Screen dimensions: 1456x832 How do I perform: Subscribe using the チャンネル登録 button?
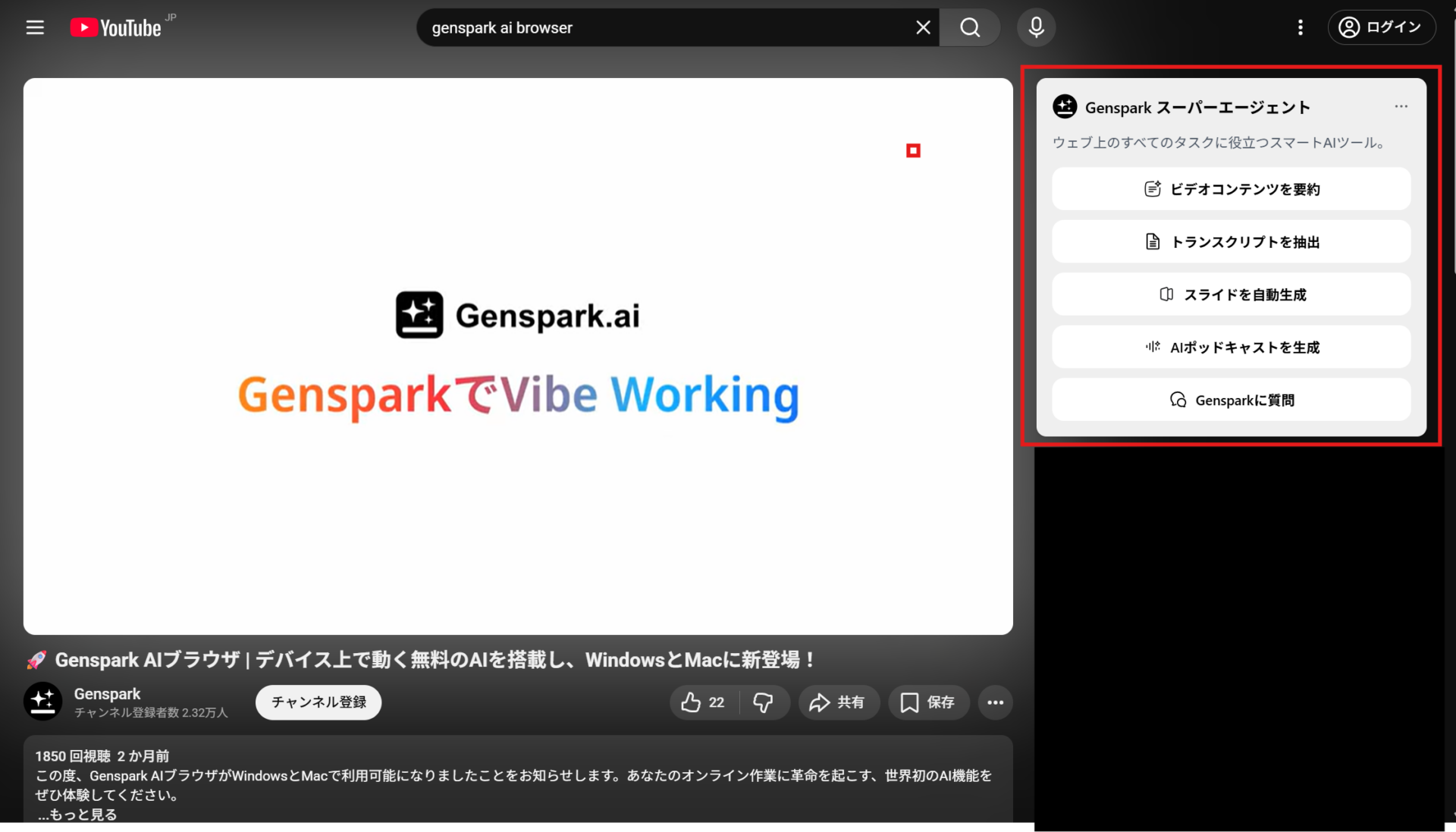(x=318, y=702)
